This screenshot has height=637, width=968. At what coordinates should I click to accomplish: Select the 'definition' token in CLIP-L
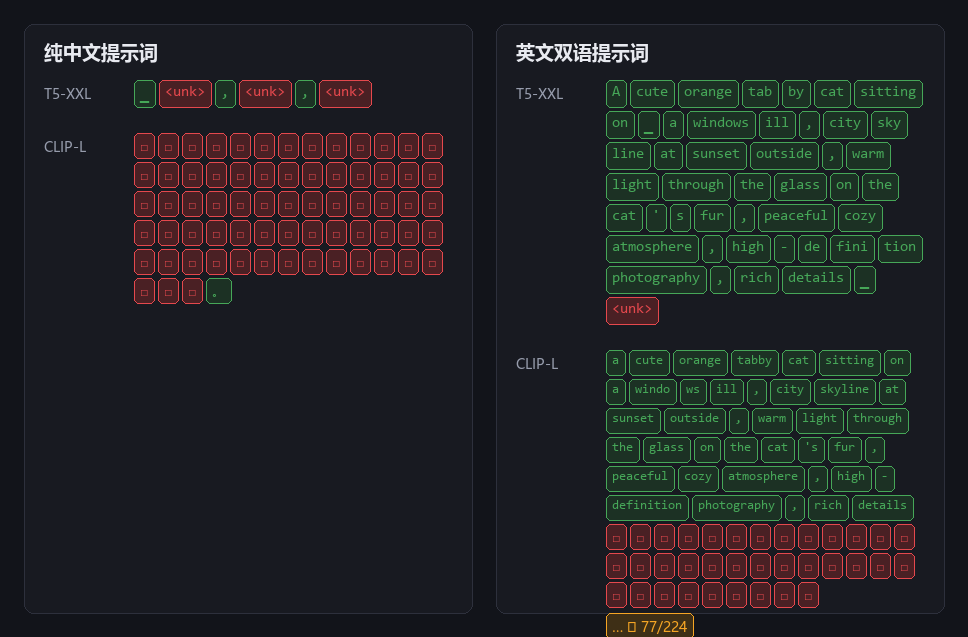647,507
